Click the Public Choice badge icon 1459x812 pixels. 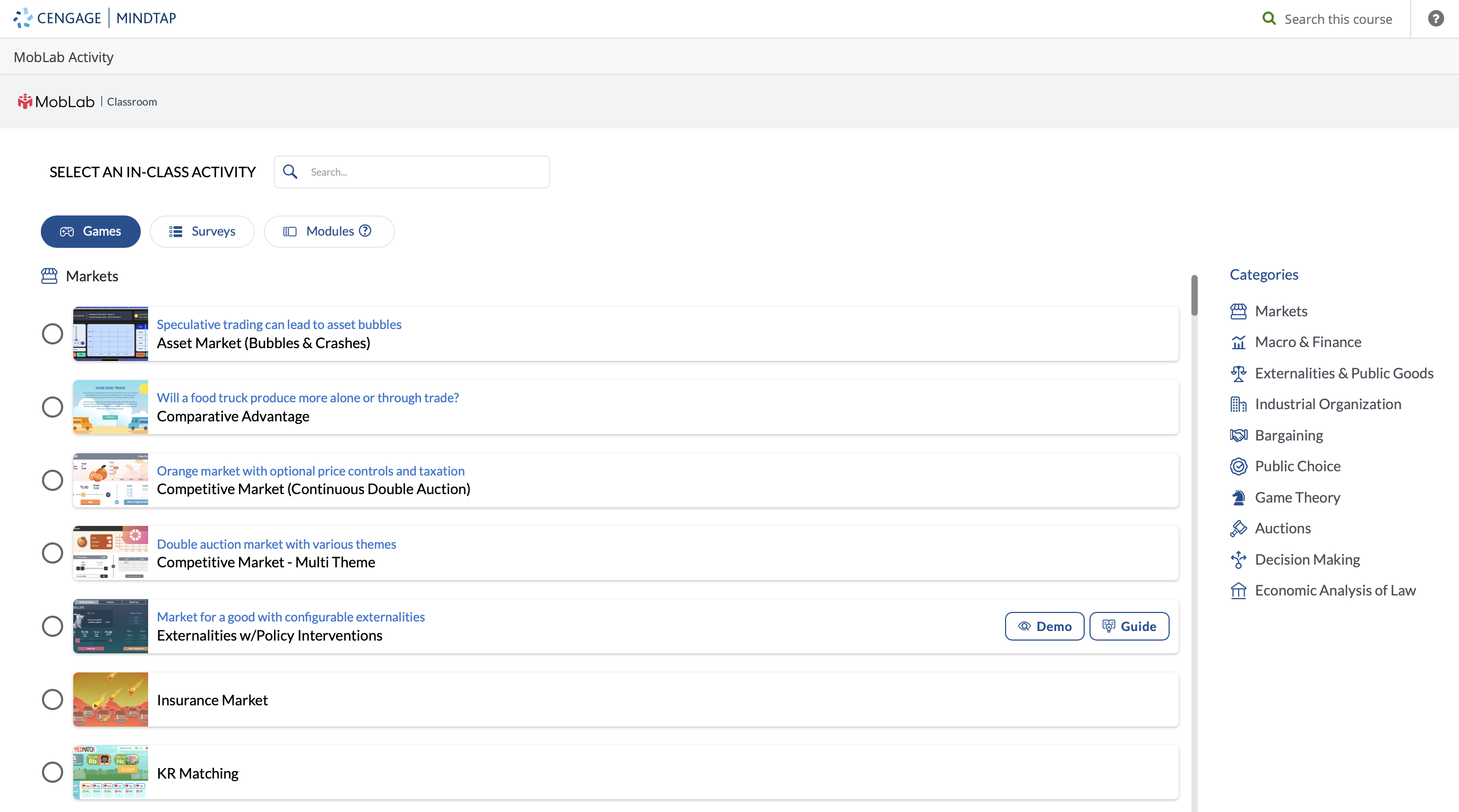[x=1238, y=466]
